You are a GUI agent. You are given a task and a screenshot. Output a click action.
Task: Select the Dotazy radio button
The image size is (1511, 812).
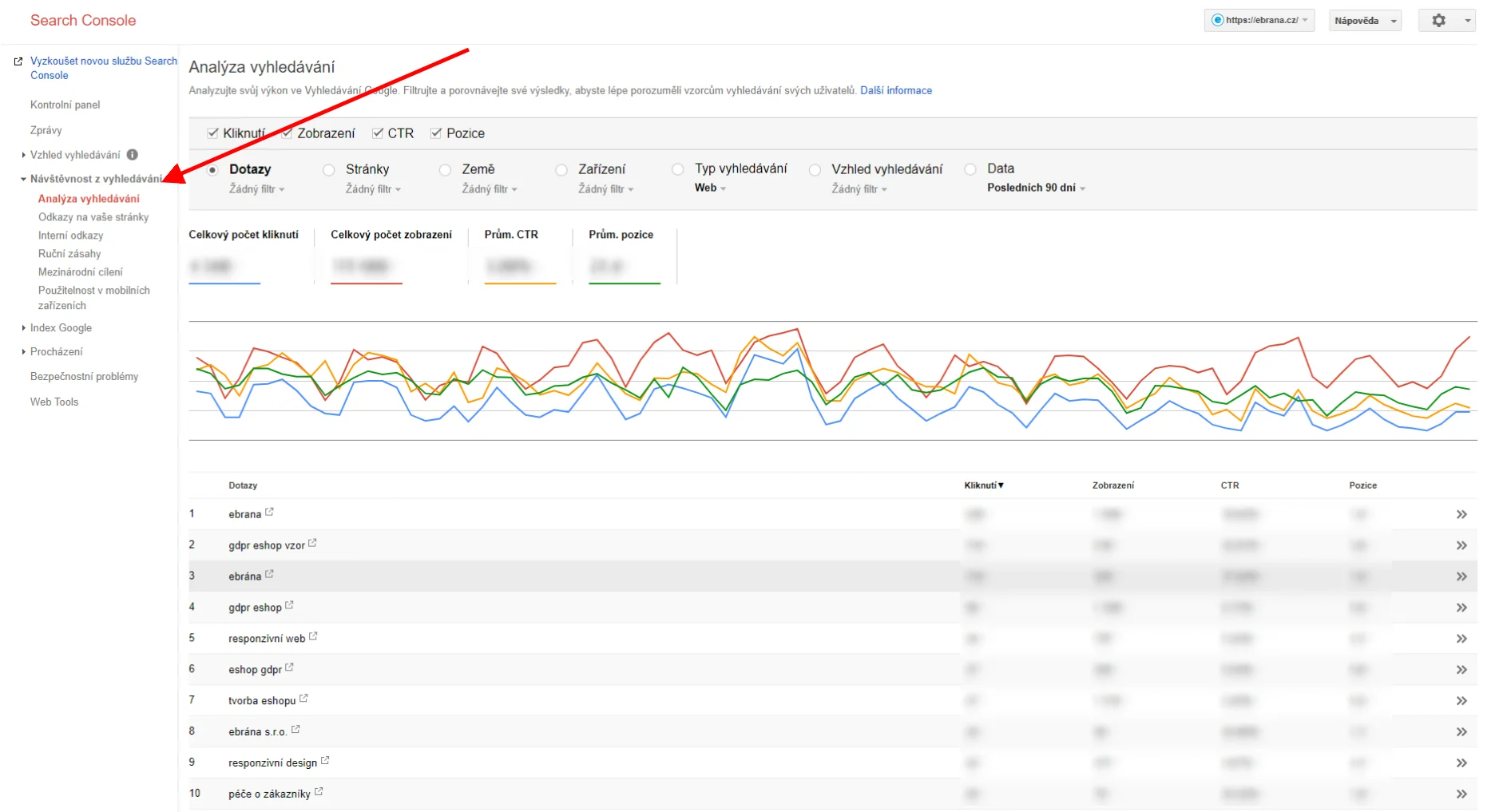point(212,170)
